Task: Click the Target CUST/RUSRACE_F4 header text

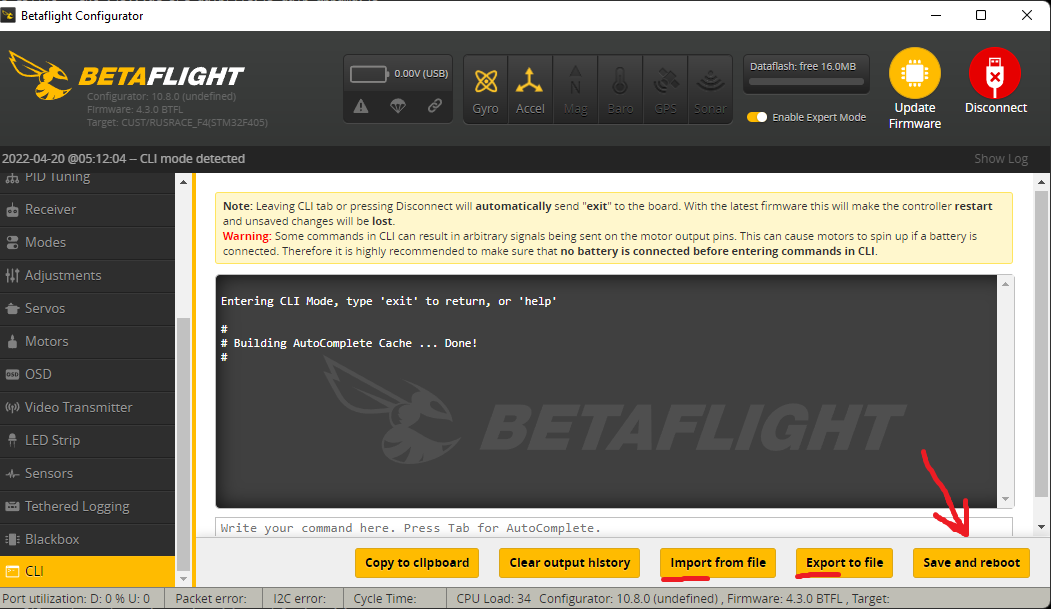Action: [177, 123]
